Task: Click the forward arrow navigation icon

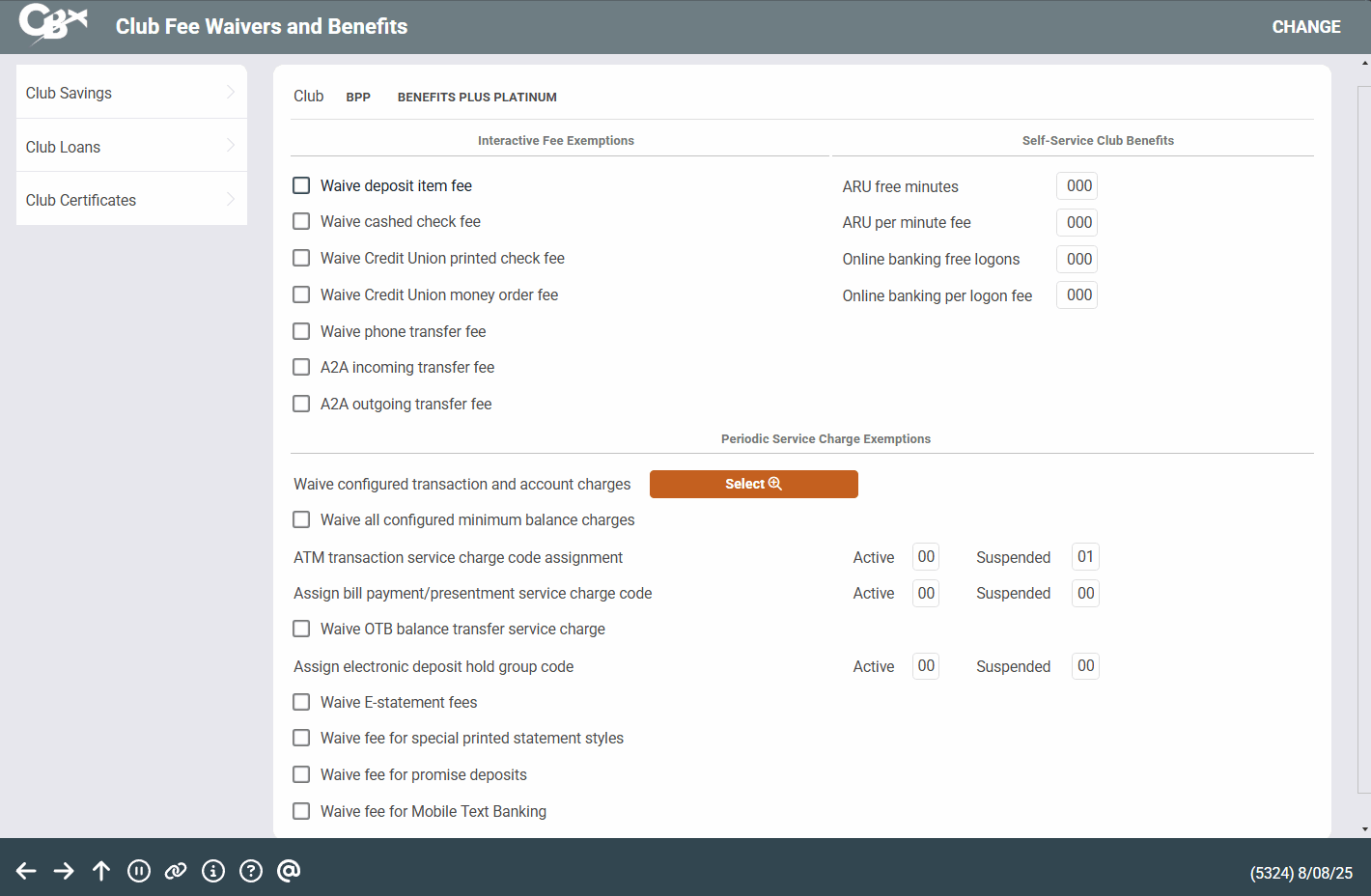Action: 64,871
